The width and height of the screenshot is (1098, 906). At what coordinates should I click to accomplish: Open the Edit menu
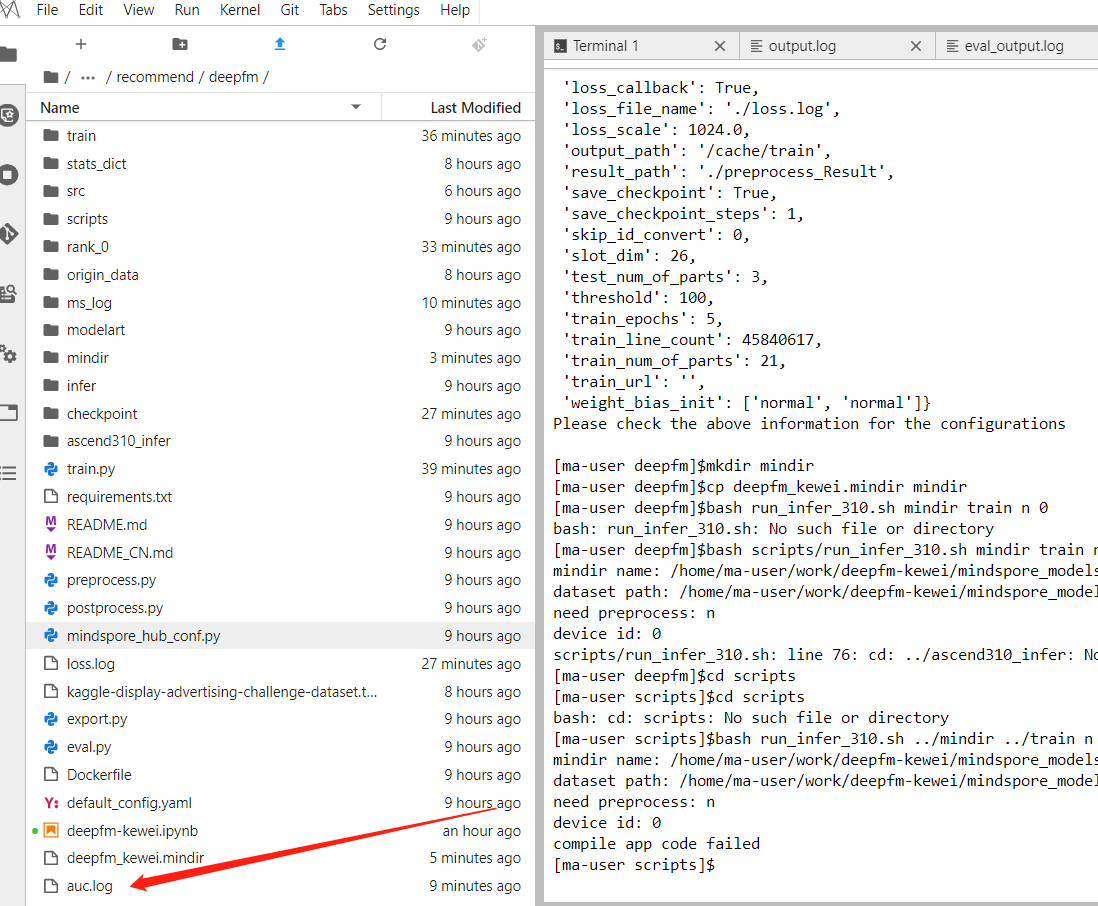click(x=91, y=10)
